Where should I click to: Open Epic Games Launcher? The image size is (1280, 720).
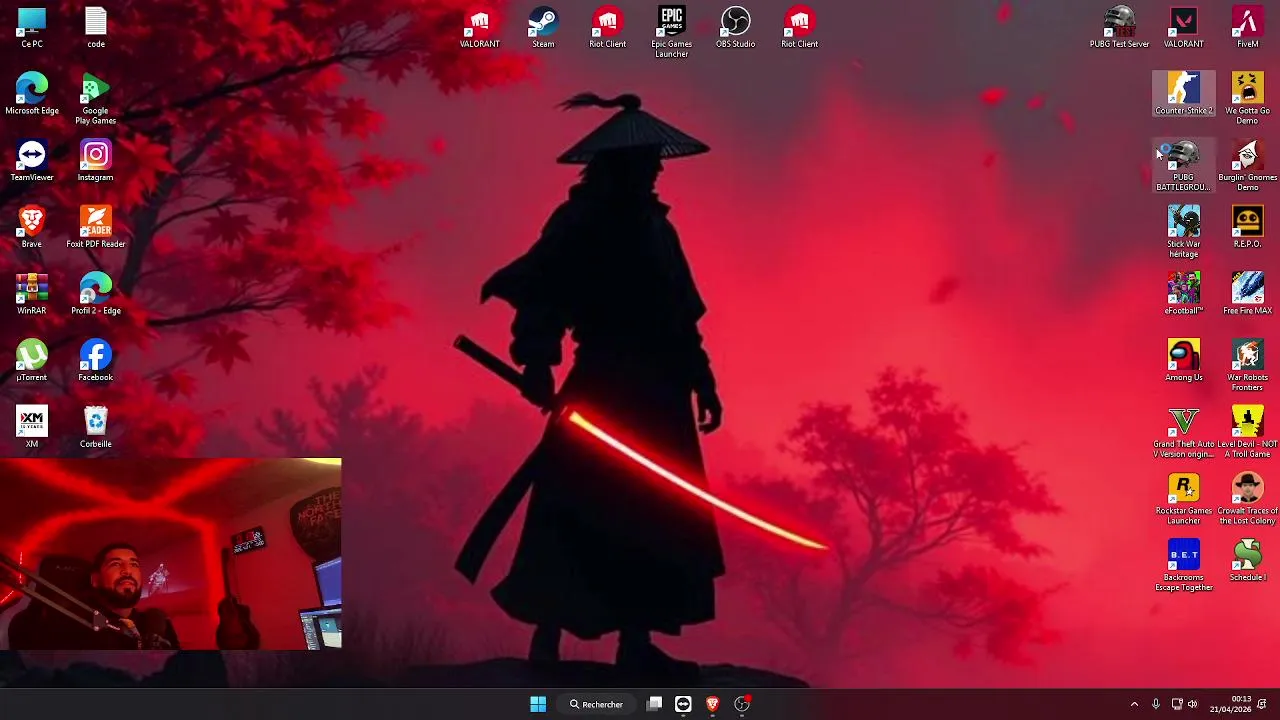pos(672,33)
